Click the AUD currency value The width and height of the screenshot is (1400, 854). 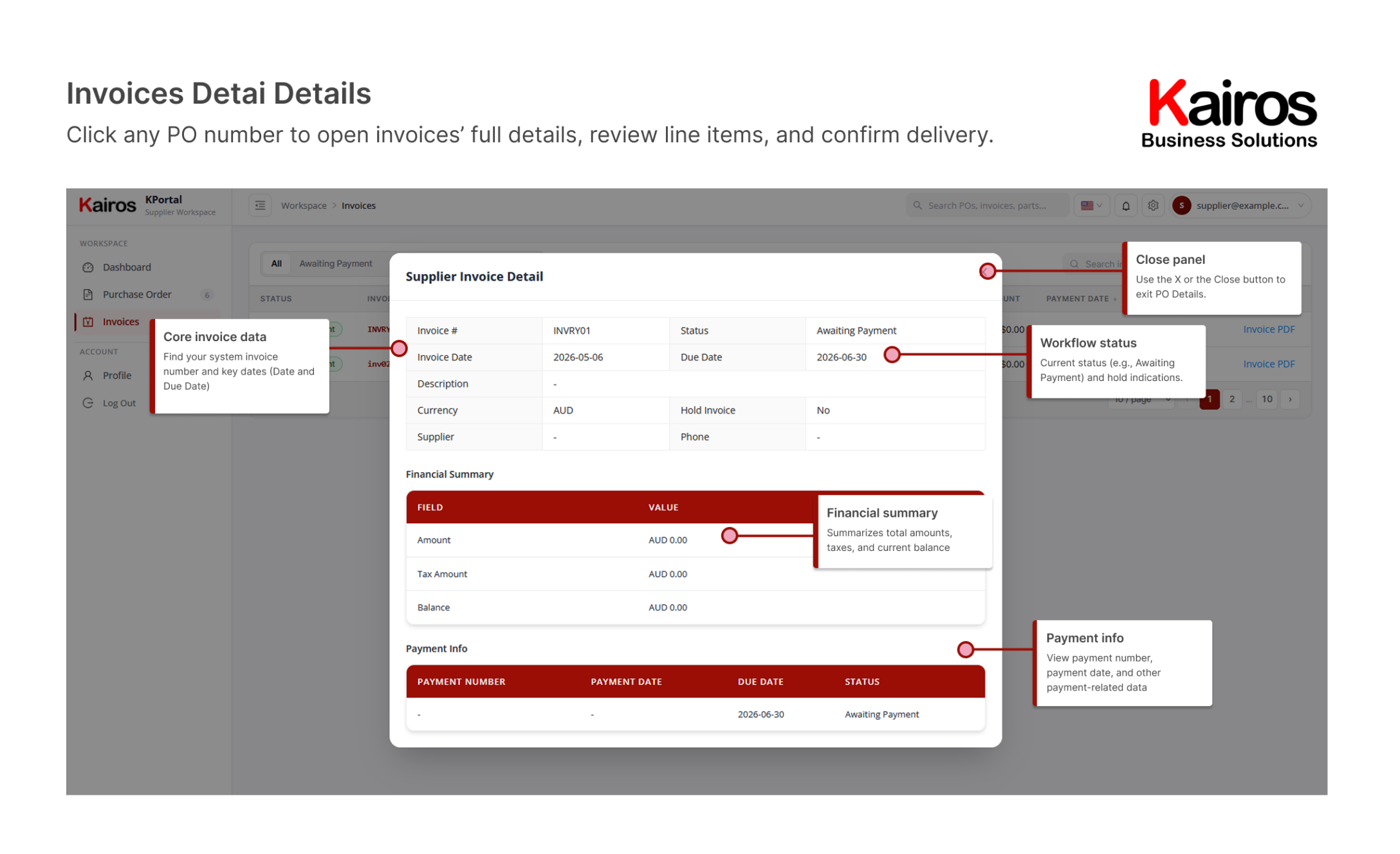point(563,411)
